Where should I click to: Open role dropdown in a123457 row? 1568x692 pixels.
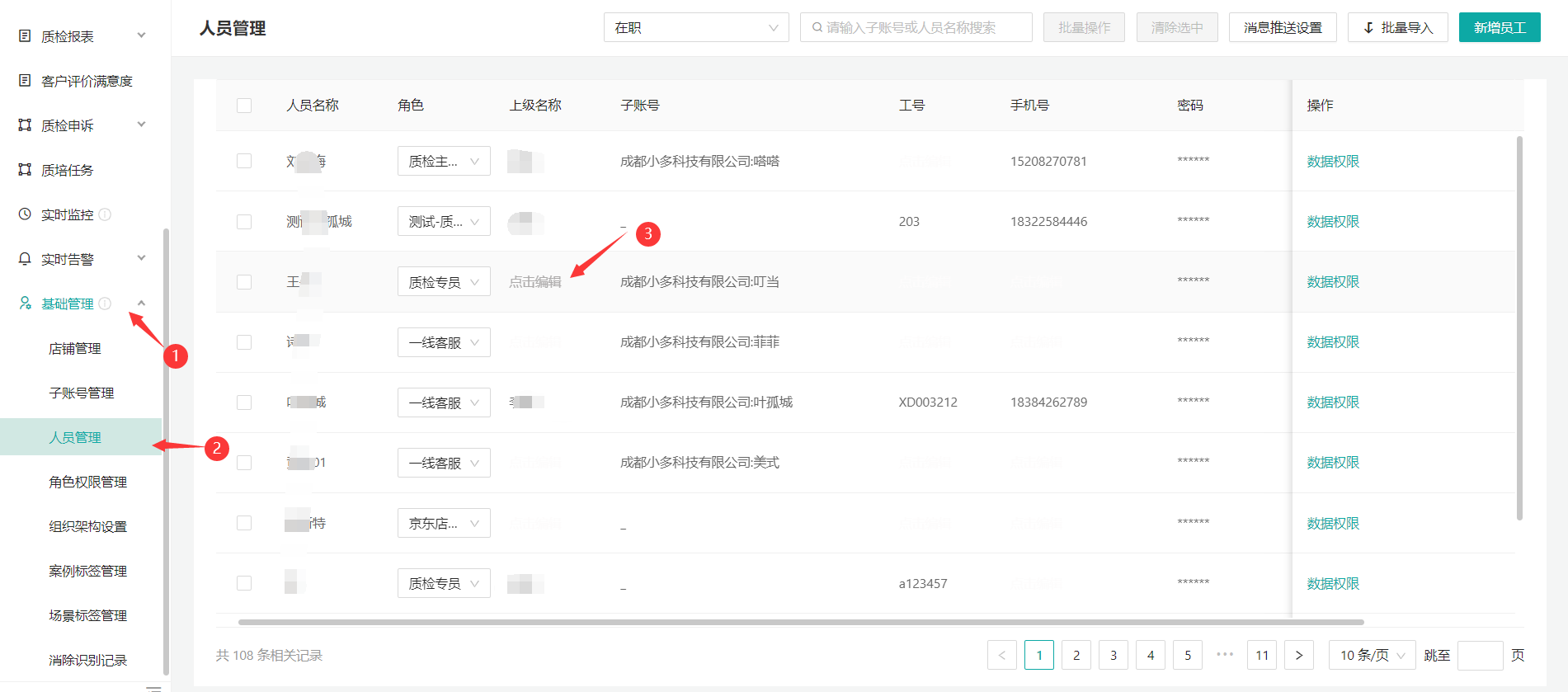click(444, 583)
